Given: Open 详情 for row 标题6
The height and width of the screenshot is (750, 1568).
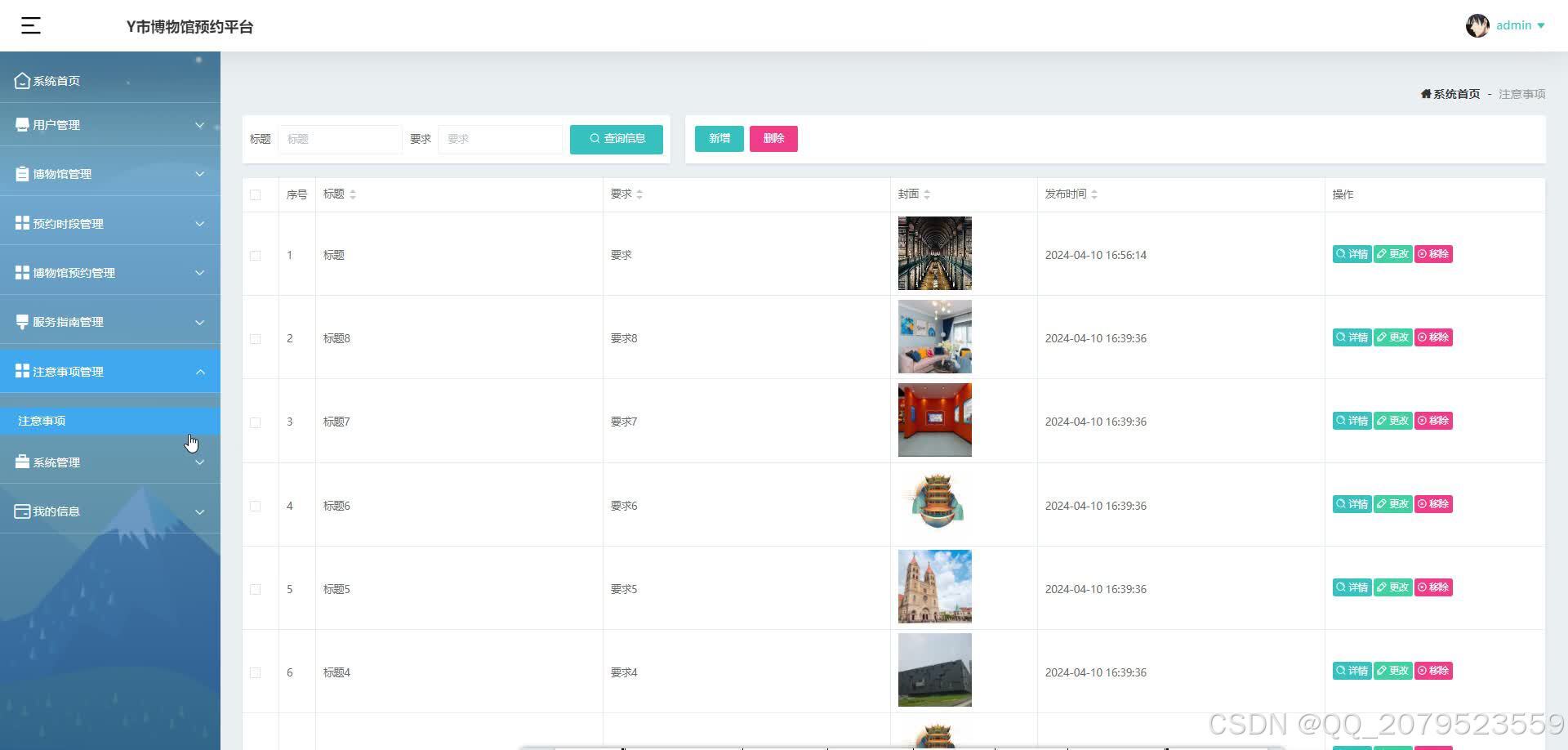Looking at the screenshot, I should (1352, 504).
